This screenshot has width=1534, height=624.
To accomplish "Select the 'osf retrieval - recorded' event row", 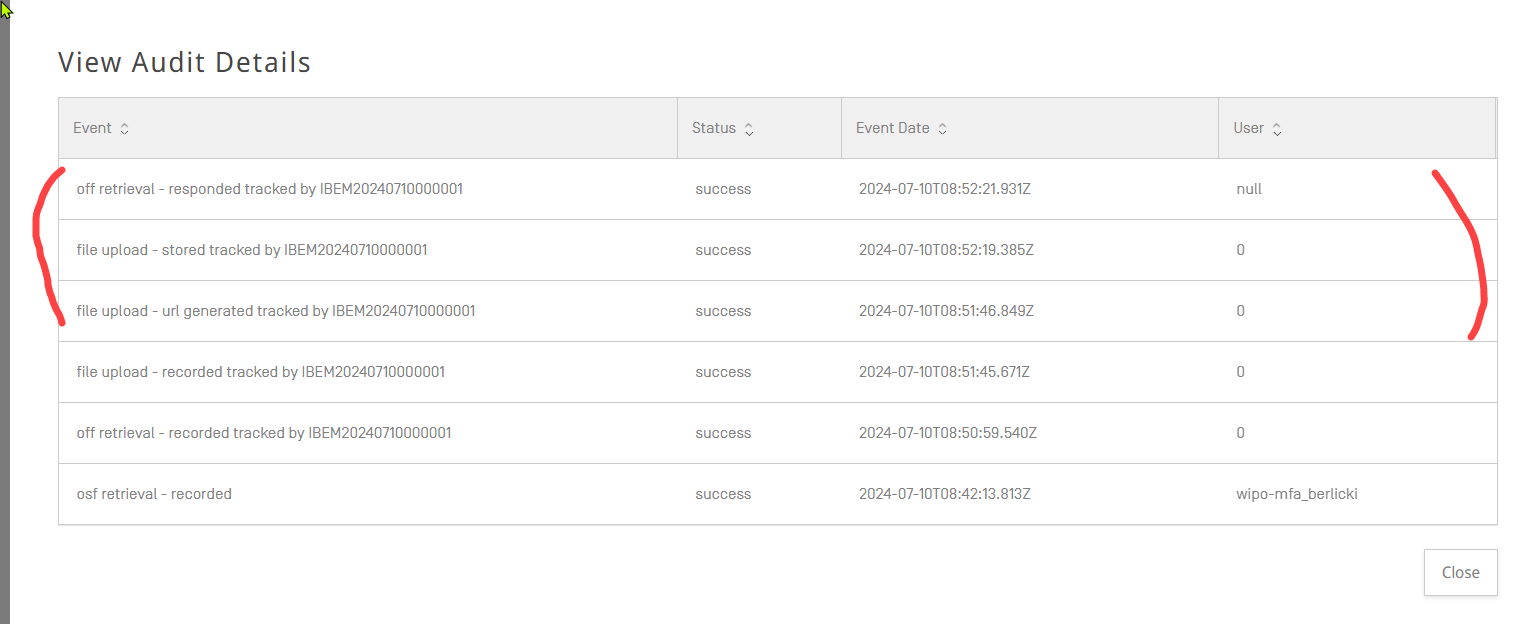I will pyautogui.click(x=154, y=494).
